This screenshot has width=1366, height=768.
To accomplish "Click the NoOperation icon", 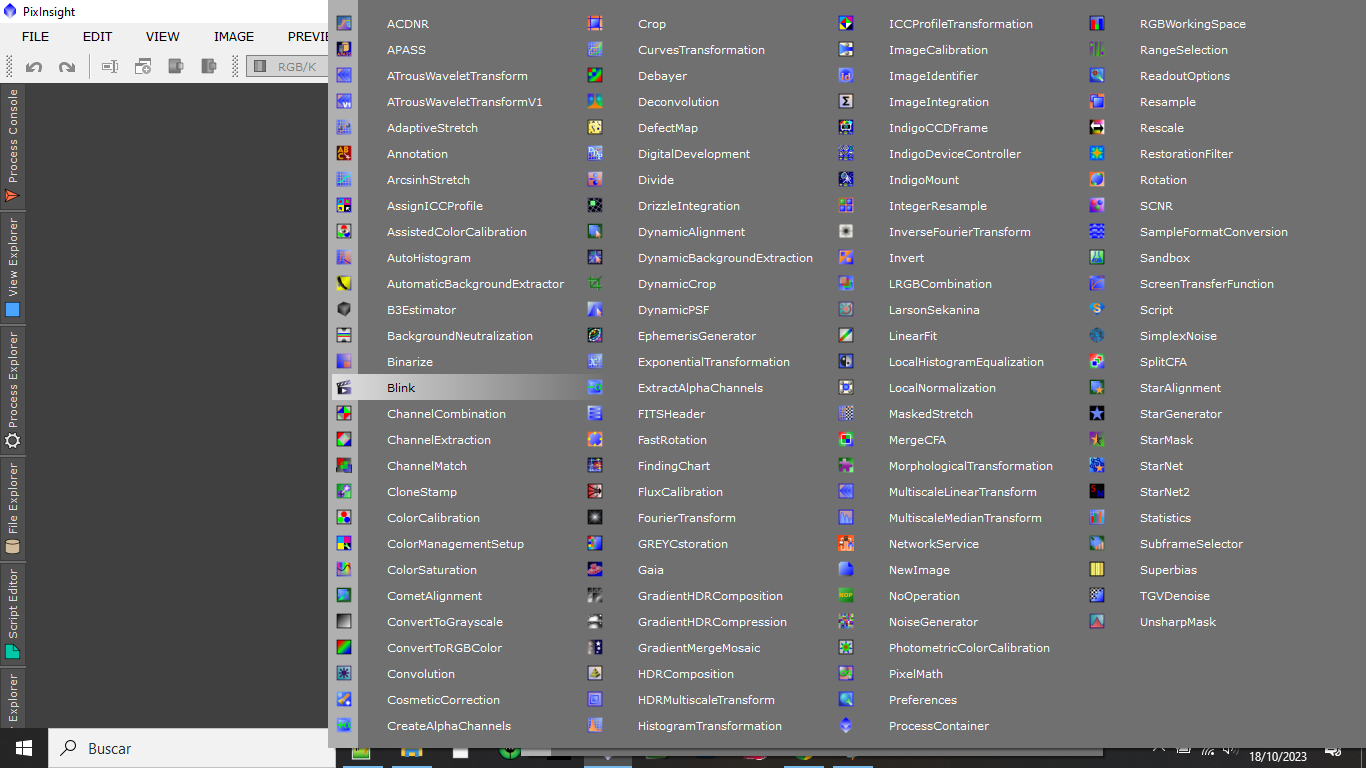I will click(x=846, y=595).
